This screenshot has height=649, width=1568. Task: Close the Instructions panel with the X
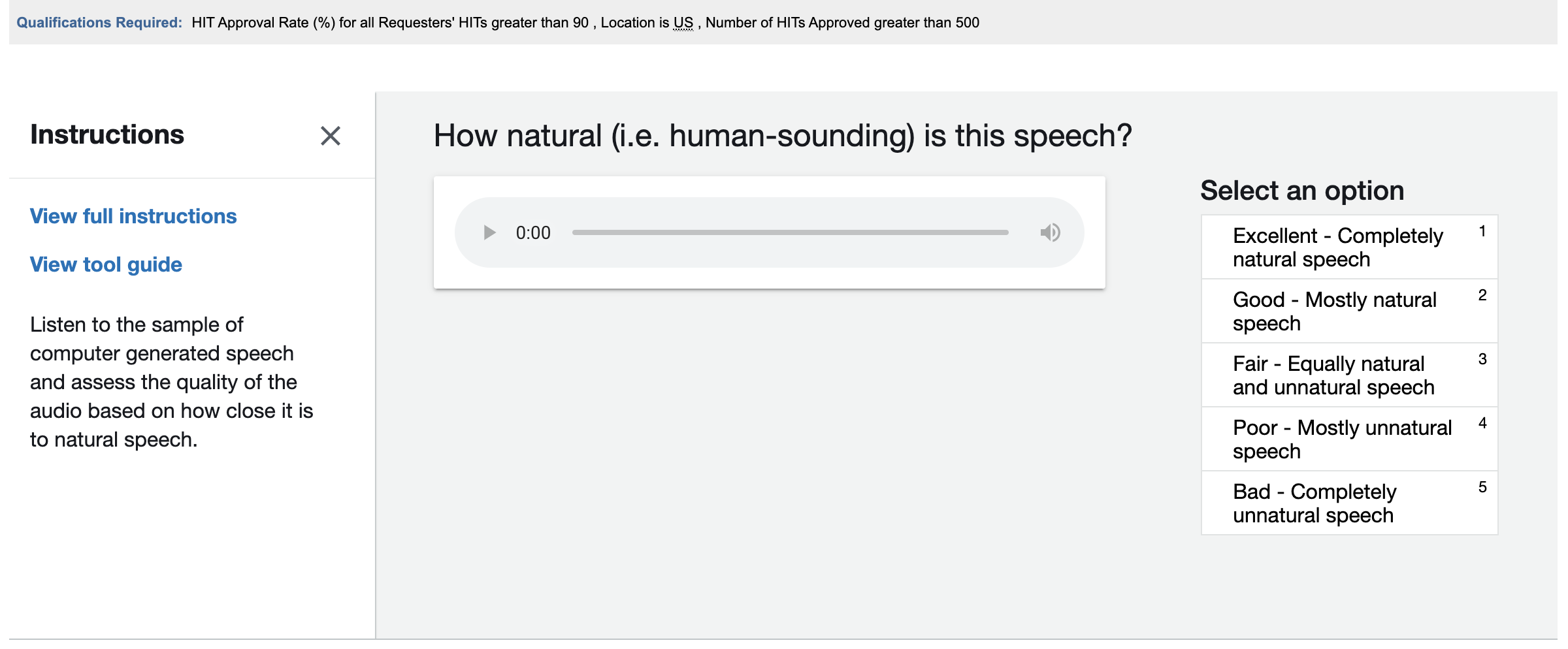point(330,136)
